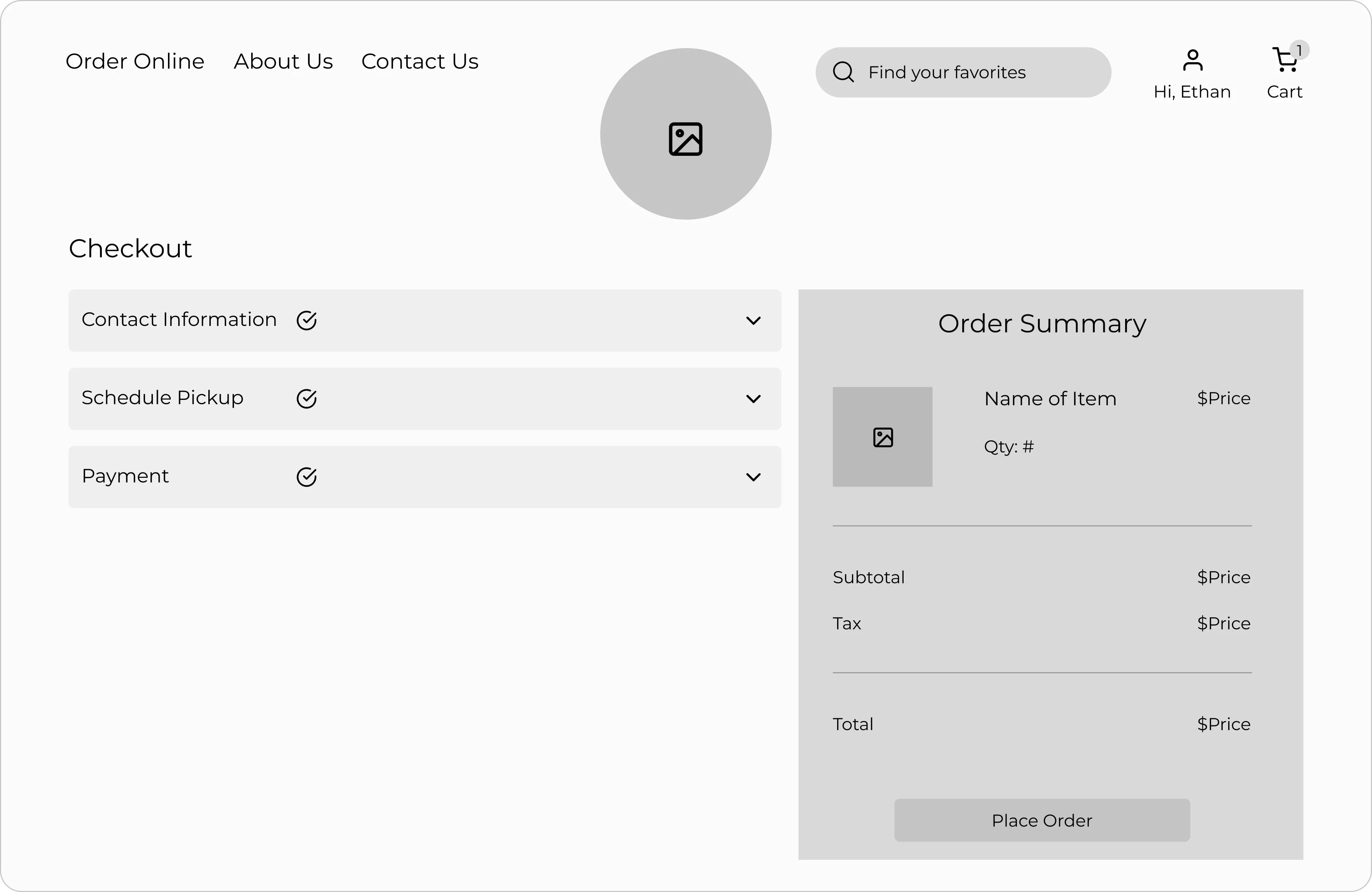
Task: Click the Contact Information heading text
Action: (x=179, y=319)
